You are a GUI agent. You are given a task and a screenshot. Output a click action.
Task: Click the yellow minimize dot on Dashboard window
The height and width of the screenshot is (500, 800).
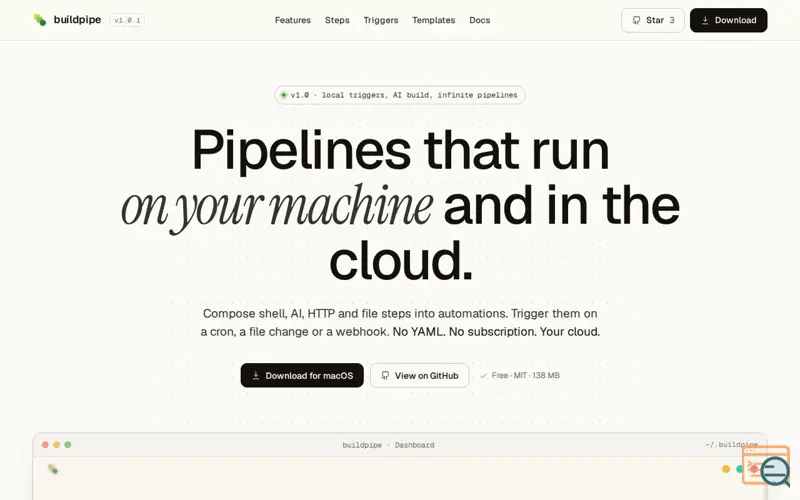[57, 445]
